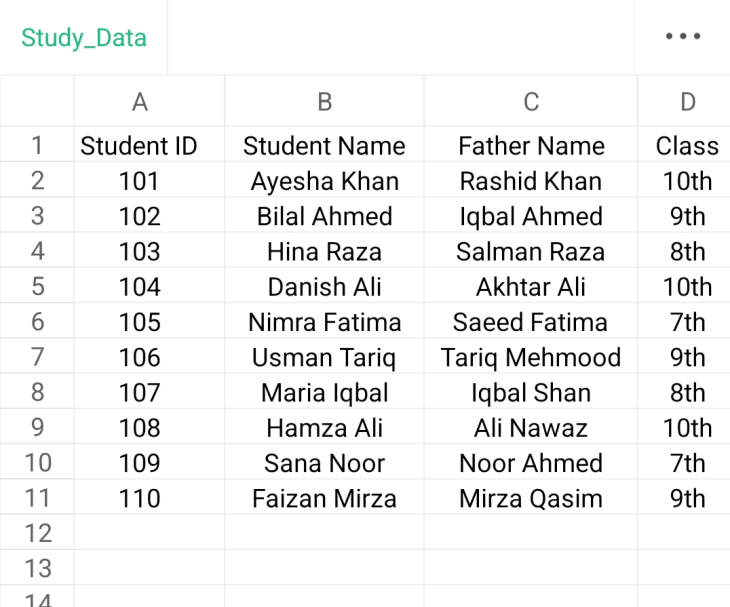This screenshot has height=607, width=730.
Task: Select the select-all corner box of the grid
Action: click(37, 101)
